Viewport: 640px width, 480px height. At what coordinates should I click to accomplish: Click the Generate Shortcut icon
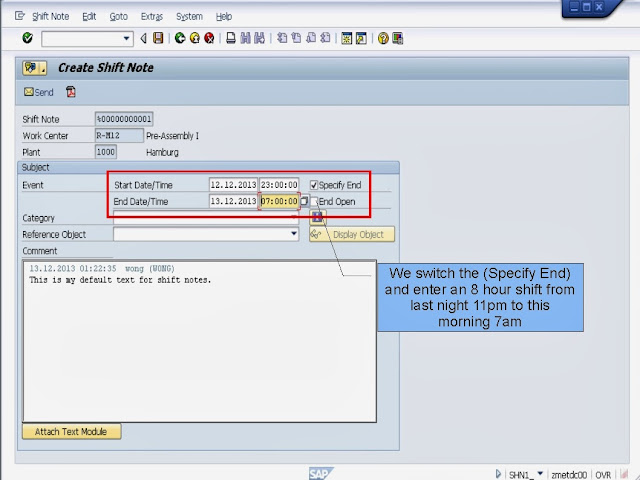[361, 38]
